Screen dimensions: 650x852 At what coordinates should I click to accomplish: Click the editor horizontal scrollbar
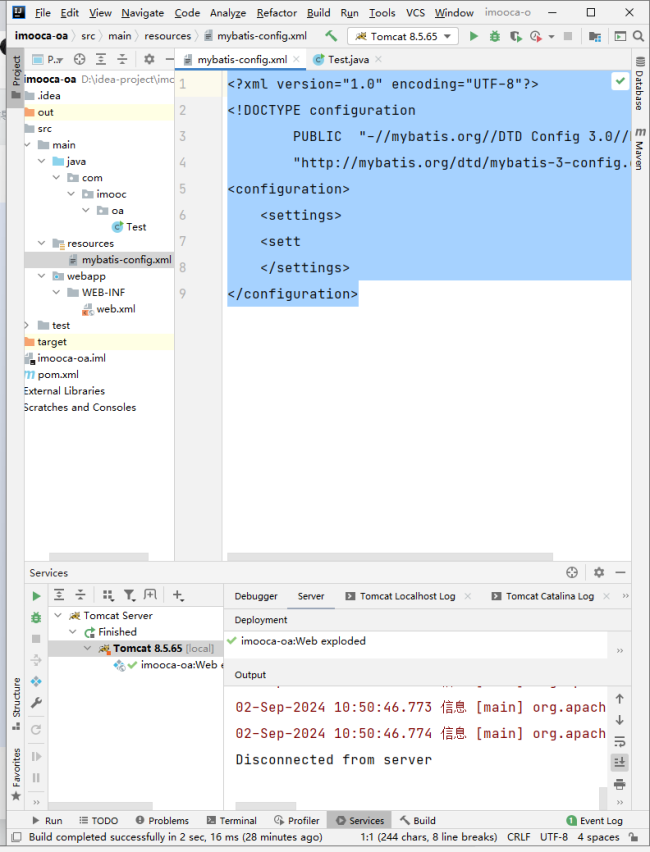[x=390, y=557]
